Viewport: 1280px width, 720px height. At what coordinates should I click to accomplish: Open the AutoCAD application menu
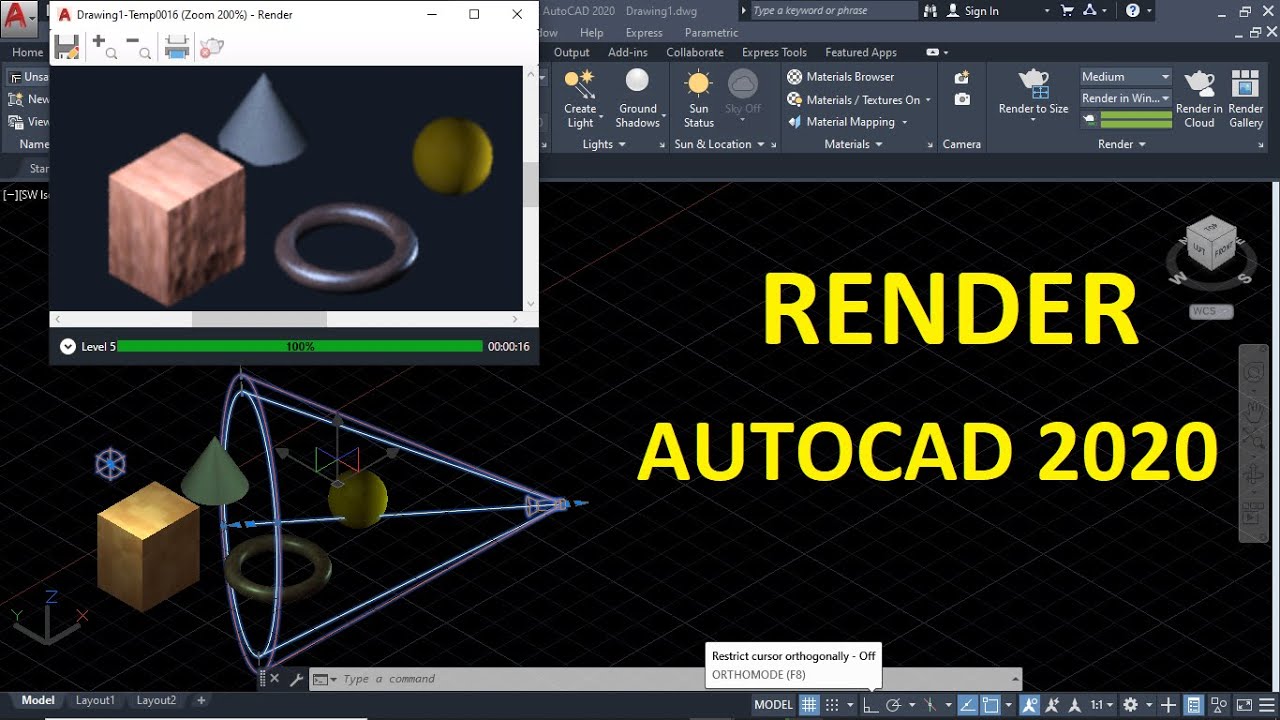[x=19, y=17]
